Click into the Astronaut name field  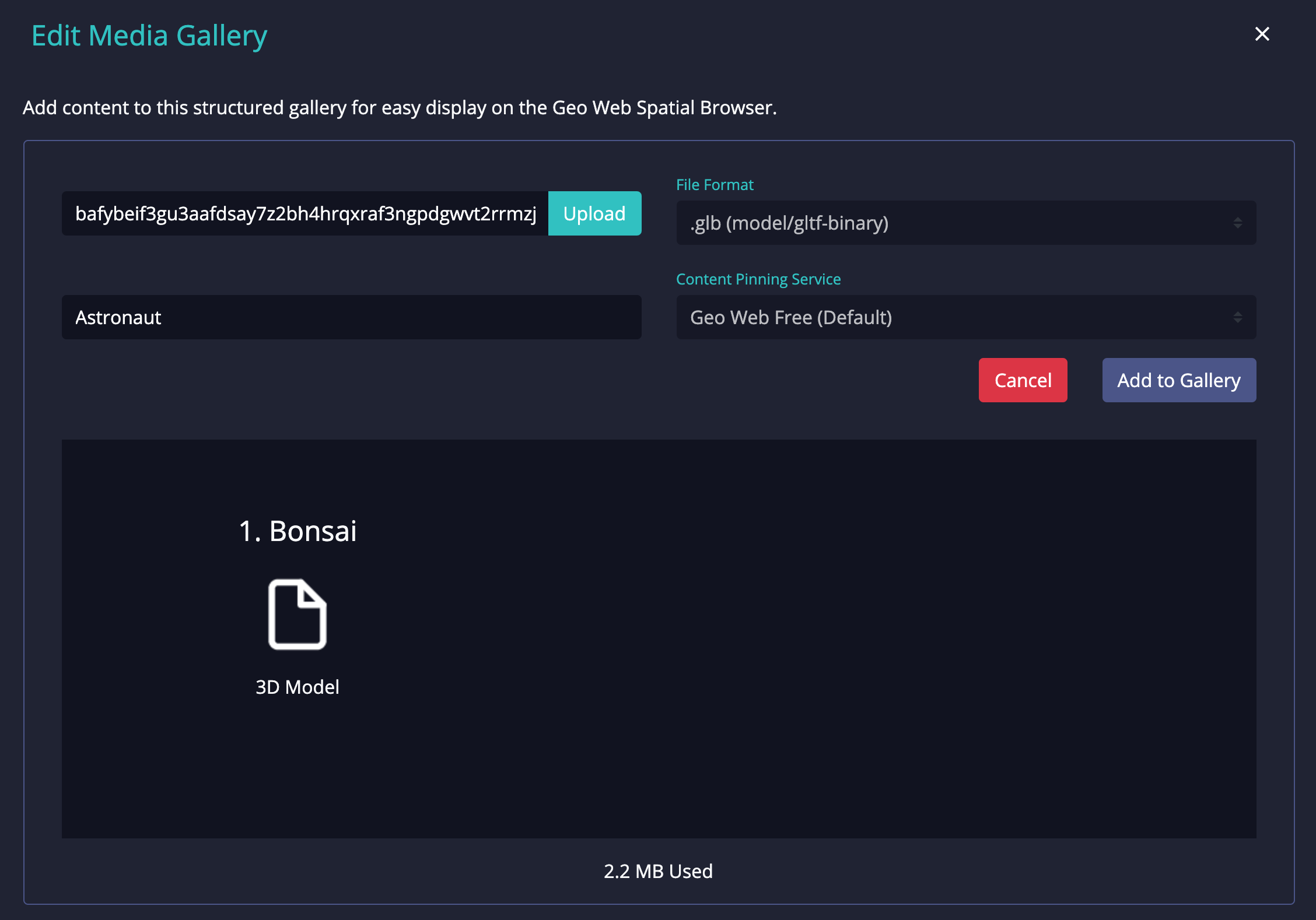(x=351, y=317)
